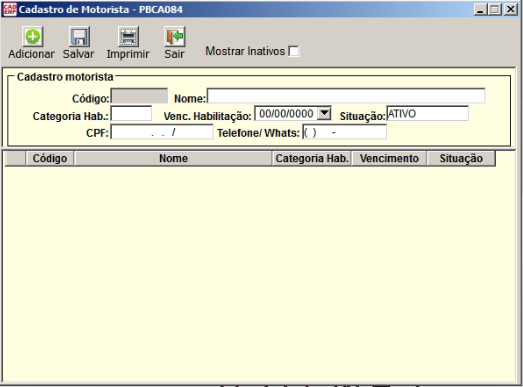Exit via the Sair door icon
This screenshot has height=387, width=523.
[x=174, y=36]
